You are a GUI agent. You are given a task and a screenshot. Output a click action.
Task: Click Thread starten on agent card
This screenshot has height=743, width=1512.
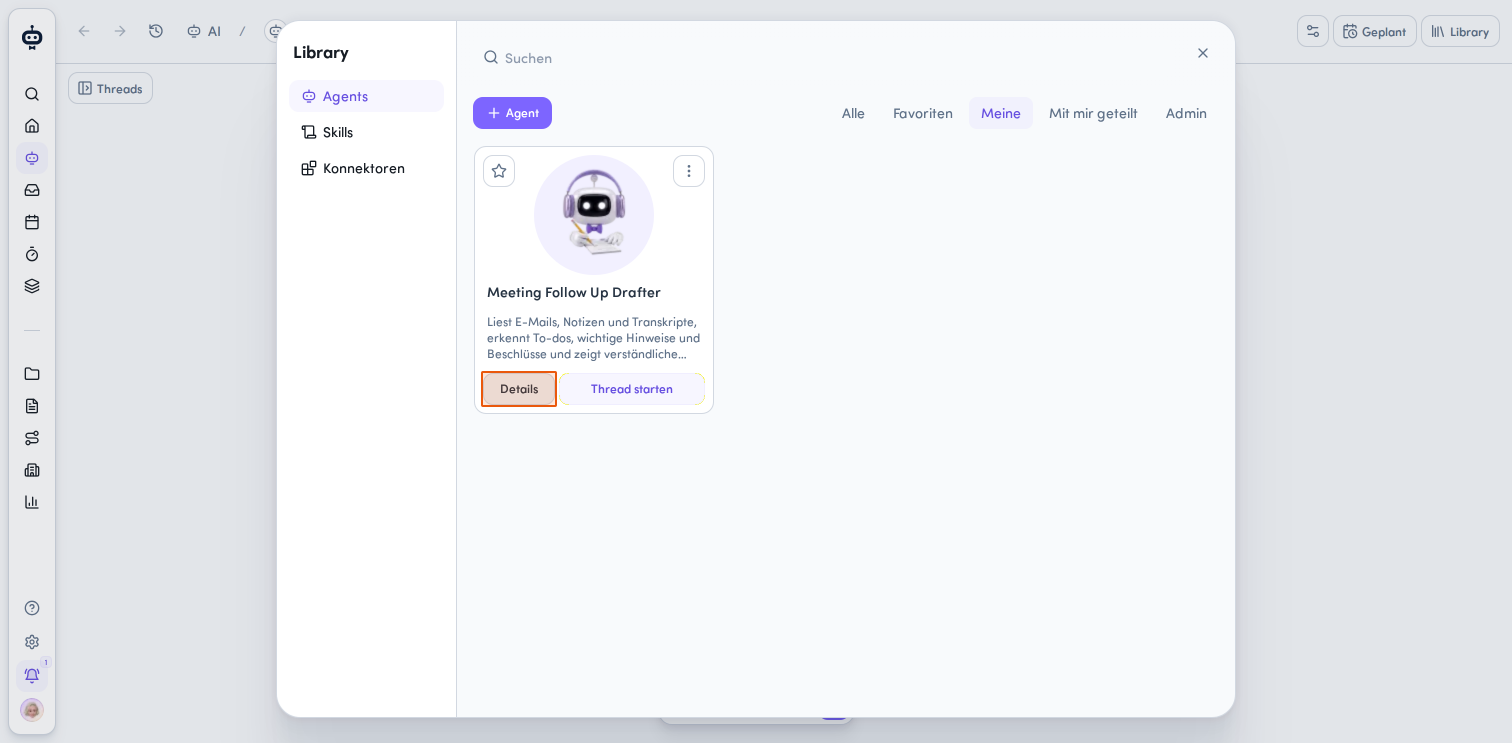click(632, 389)
